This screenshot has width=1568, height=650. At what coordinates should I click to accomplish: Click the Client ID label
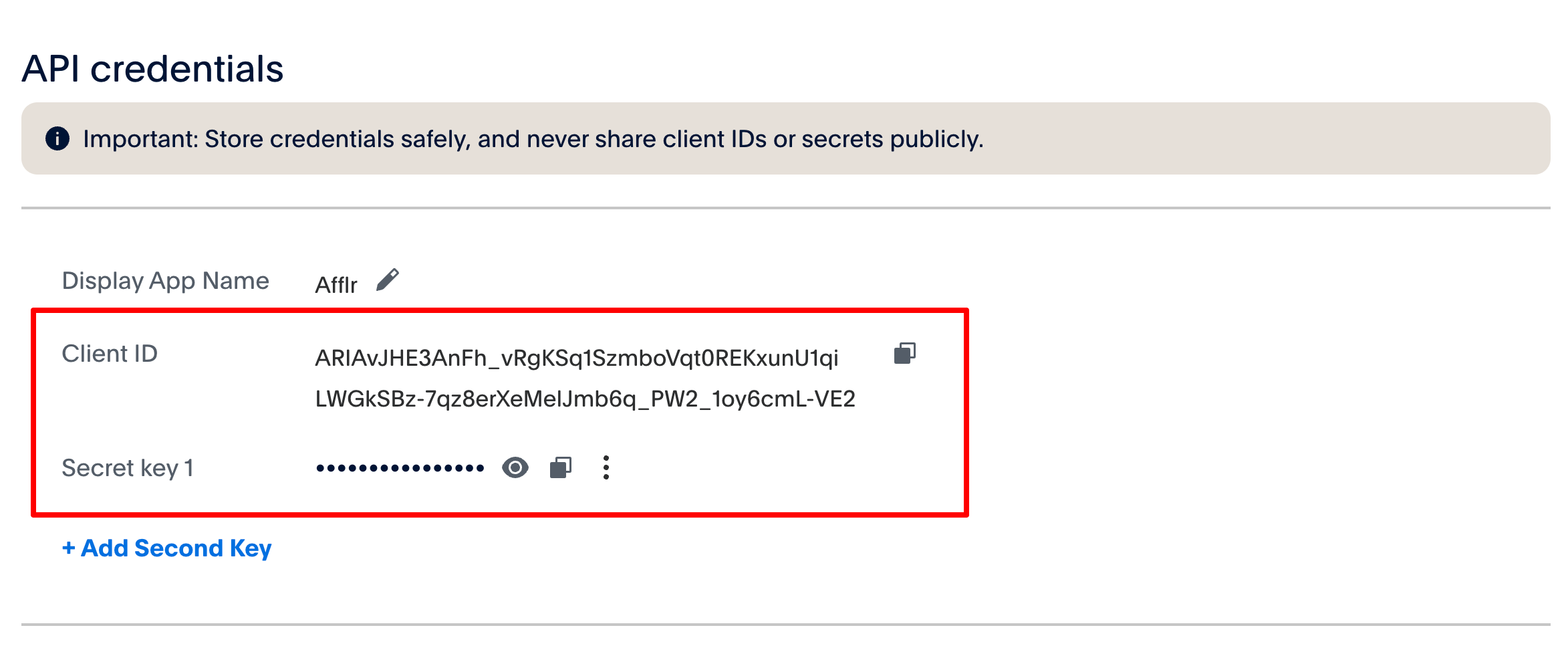(x=110, y=354)
